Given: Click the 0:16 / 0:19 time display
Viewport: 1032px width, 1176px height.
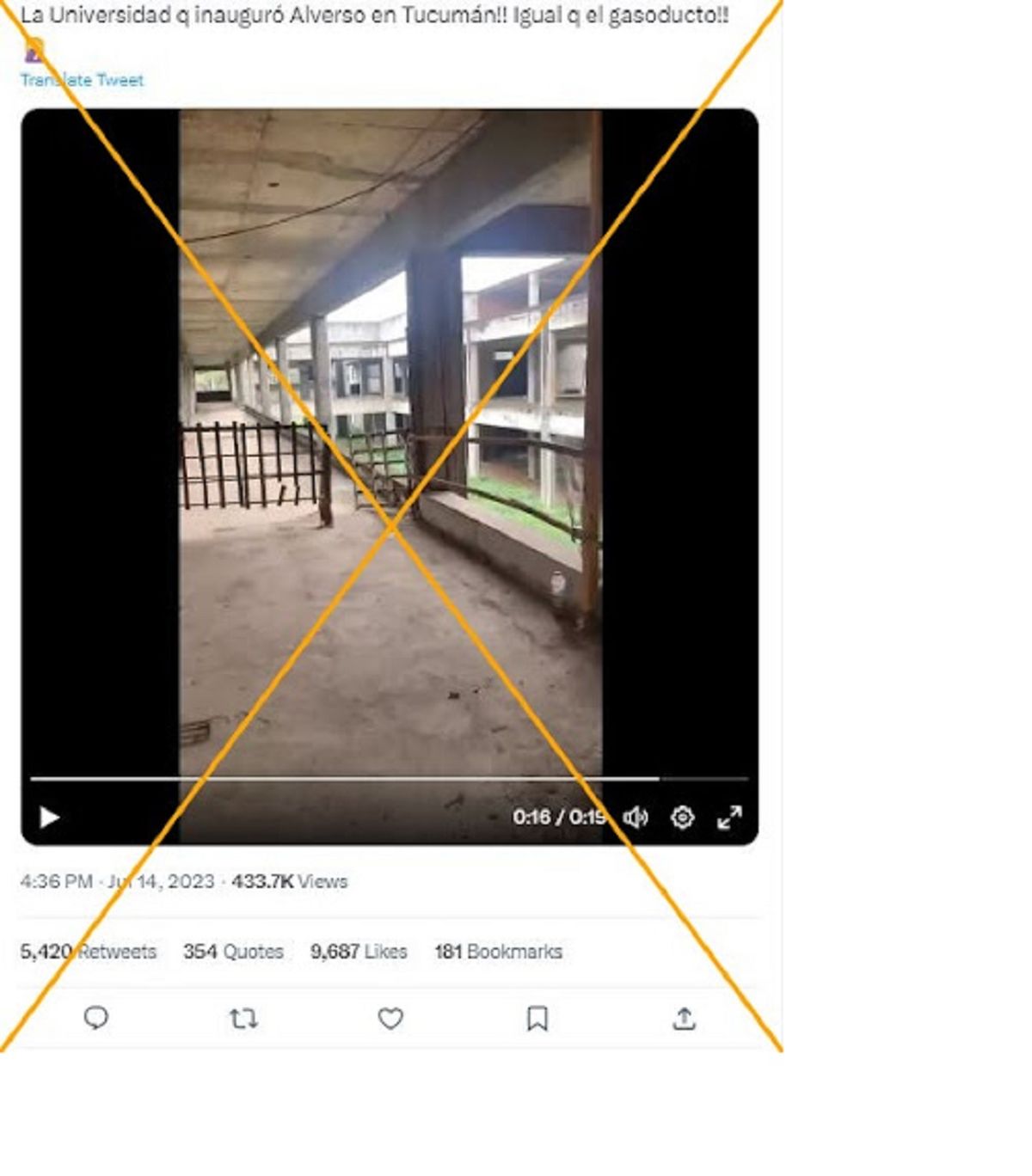Looking at the screenshot, I should 559,817.
